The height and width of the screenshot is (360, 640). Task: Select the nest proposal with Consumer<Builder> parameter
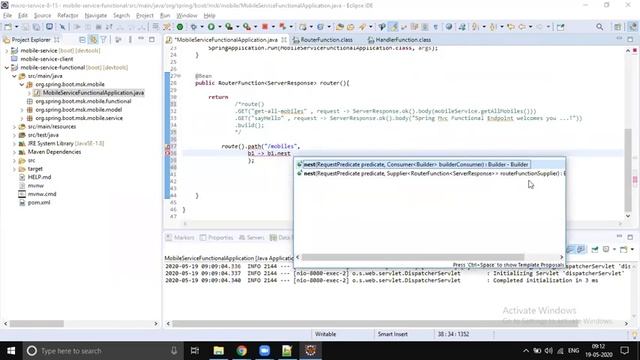[x=430, y=164]
